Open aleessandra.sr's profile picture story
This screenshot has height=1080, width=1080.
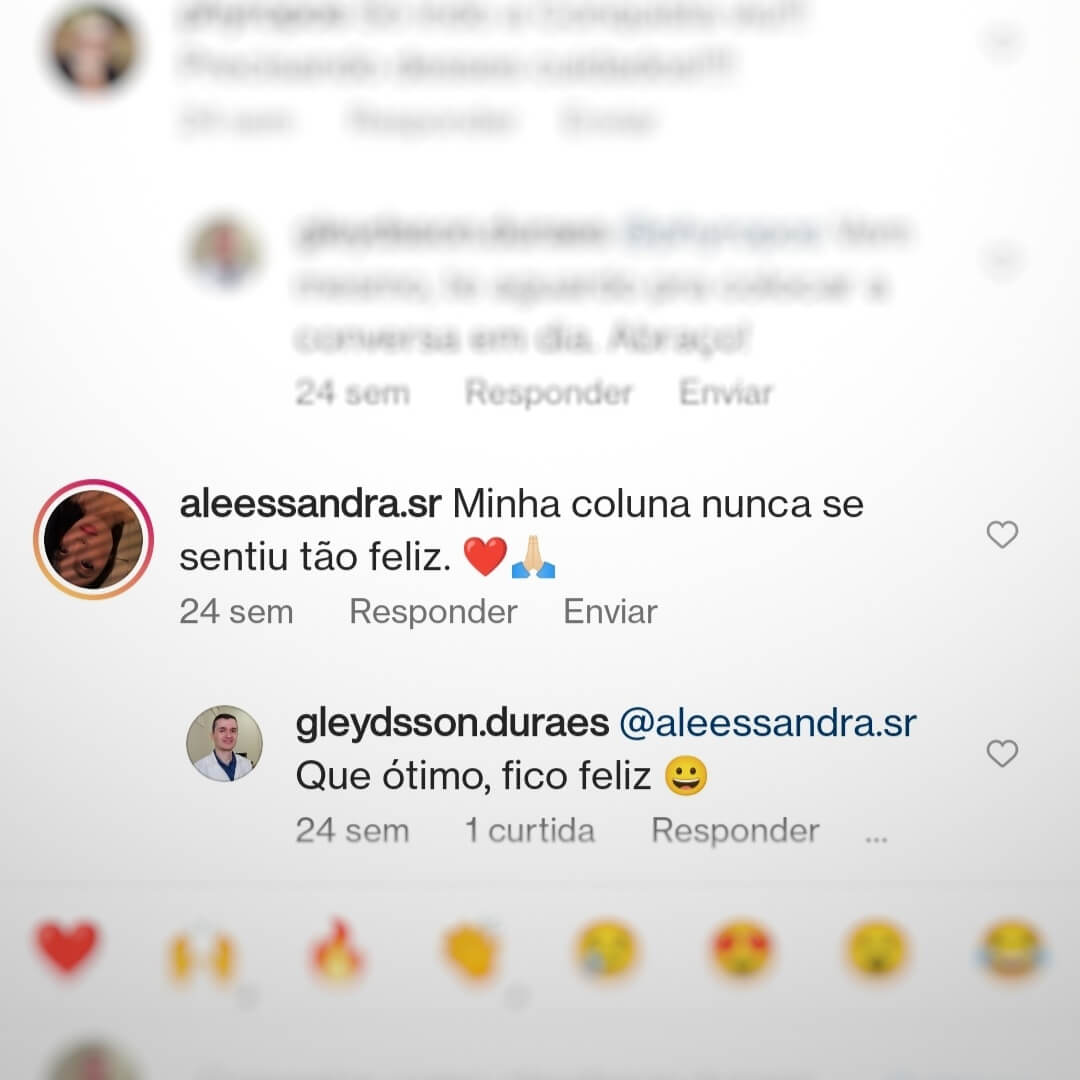tap(94, 539)
